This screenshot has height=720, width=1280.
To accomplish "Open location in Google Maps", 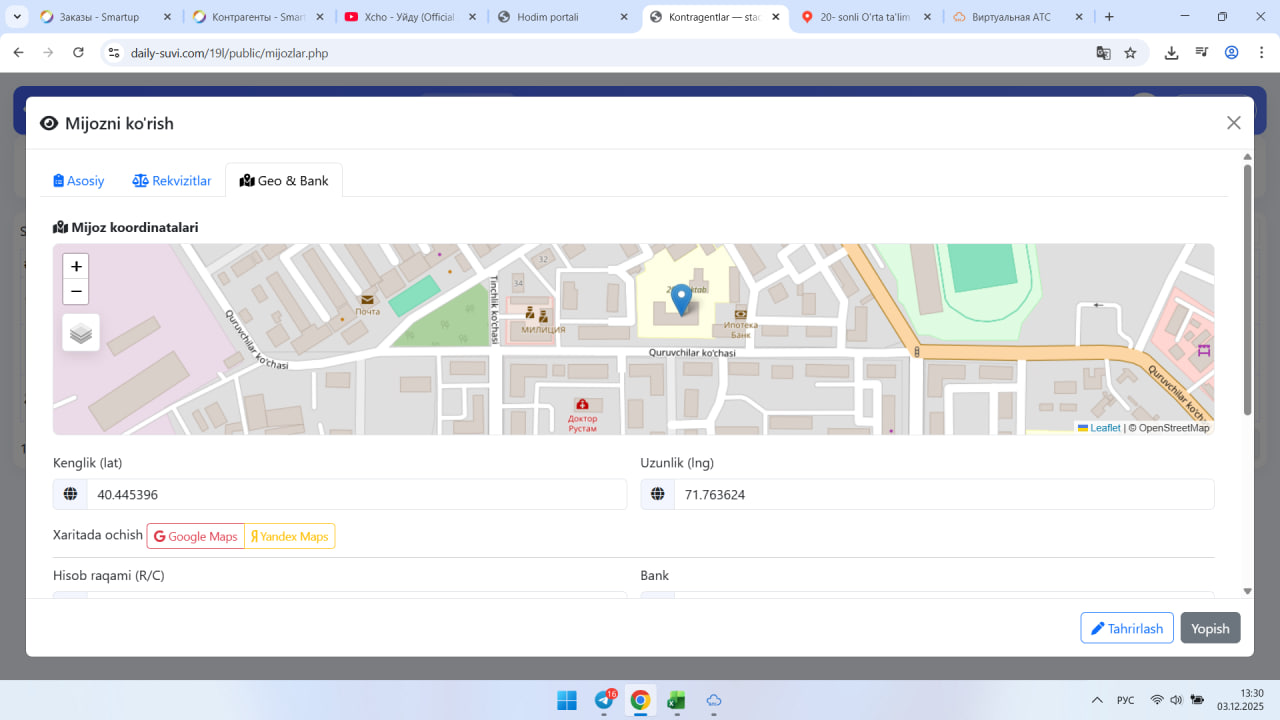I will point(196,536).
